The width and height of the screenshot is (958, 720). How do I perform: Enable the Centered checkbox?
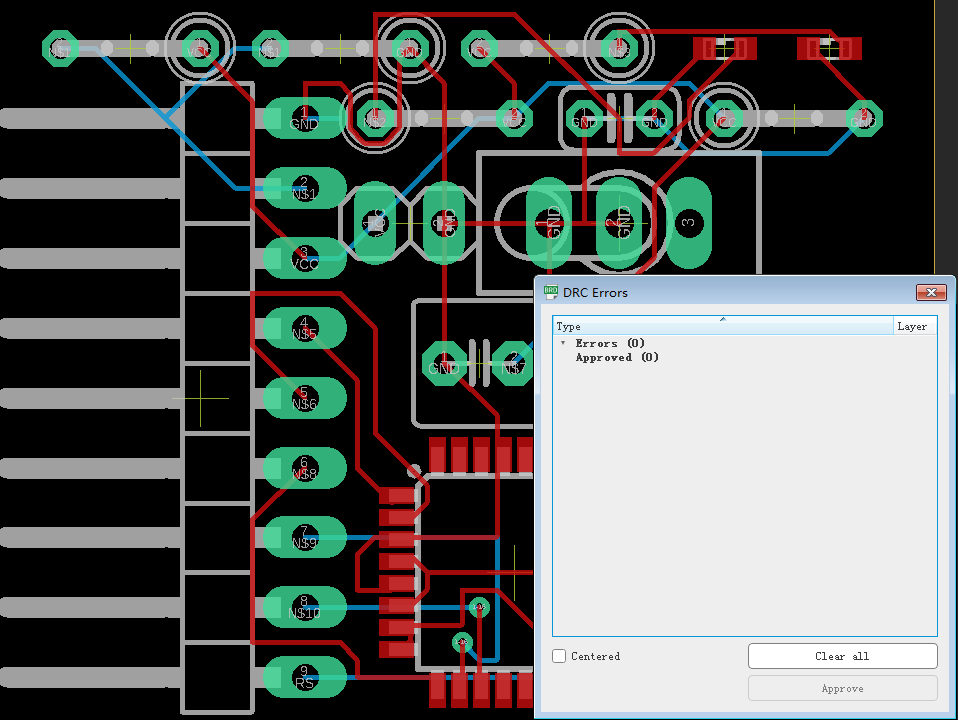point(558,656)
